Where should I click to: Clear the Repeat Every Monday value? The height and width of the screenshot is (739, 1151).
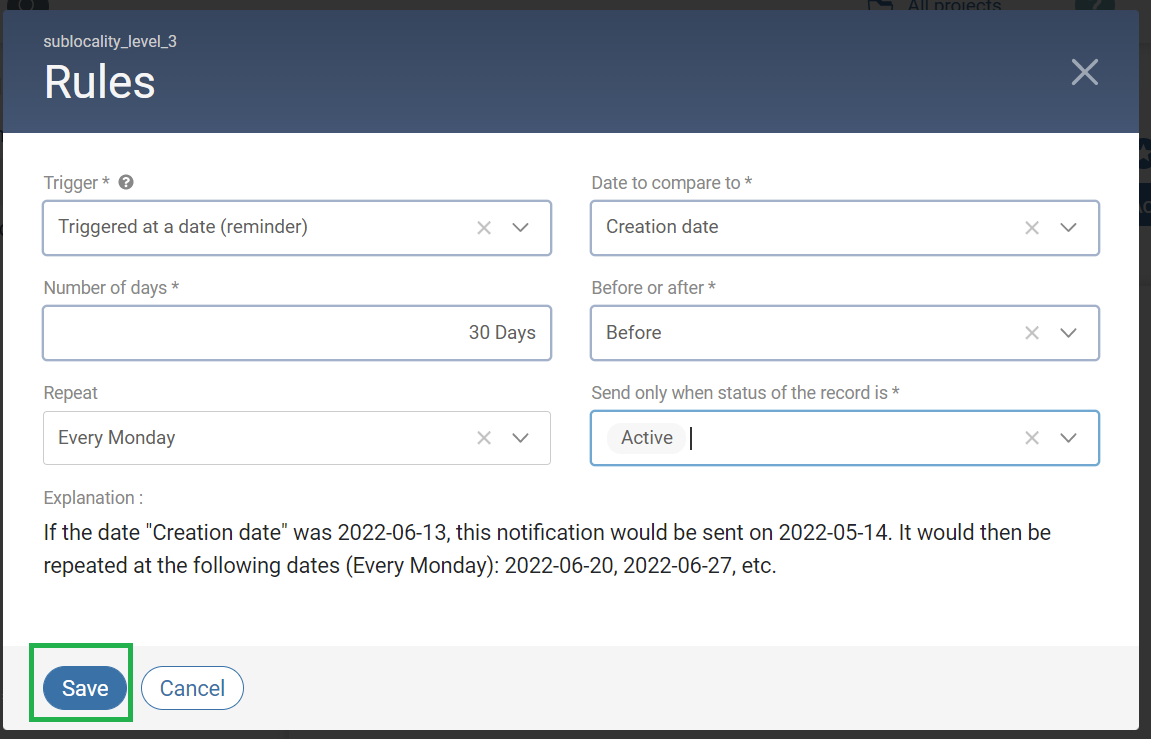click(484, 437)
